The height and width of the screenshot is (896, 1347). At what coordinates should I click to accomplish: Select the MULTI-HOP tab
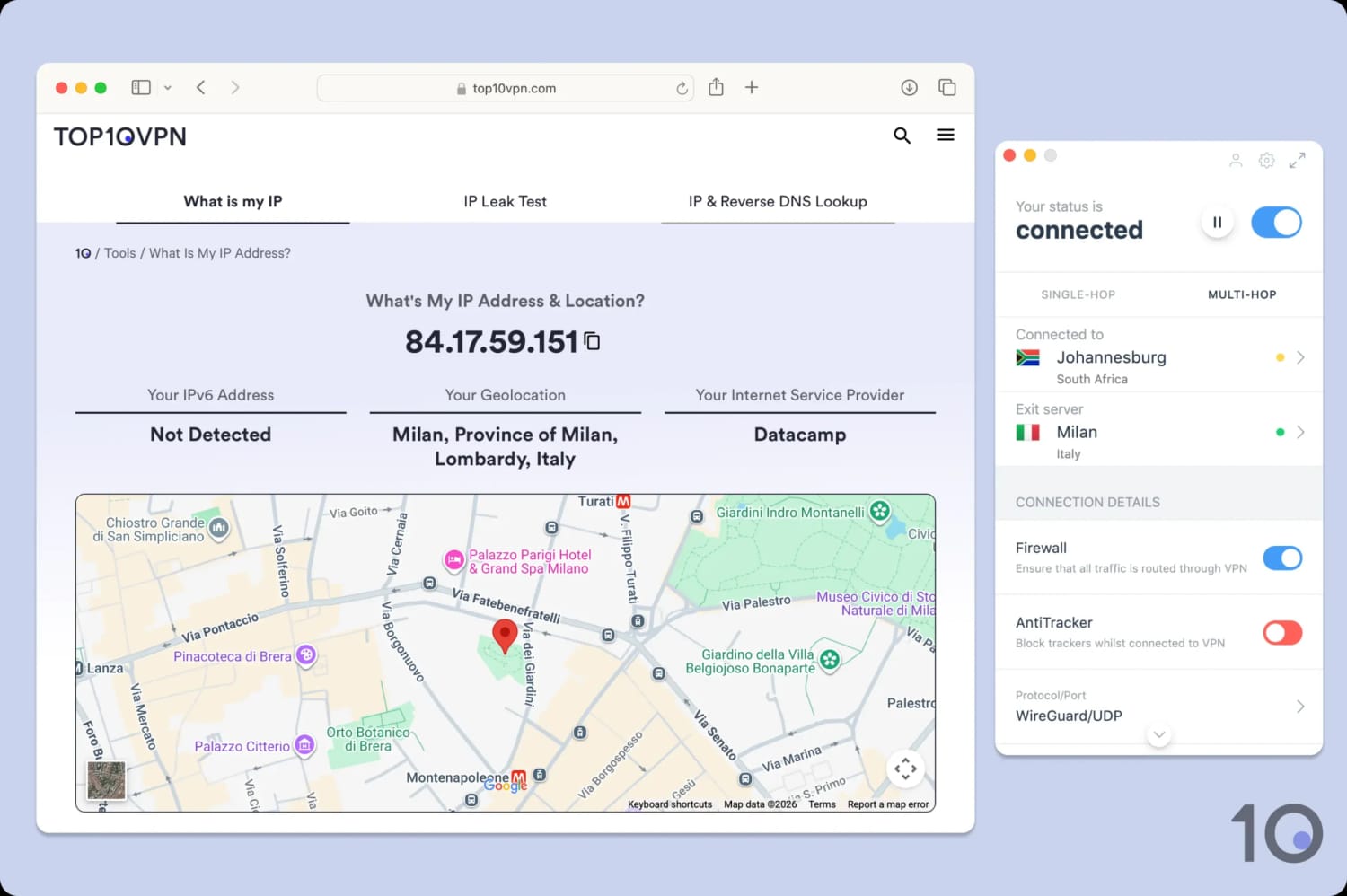1242,294
